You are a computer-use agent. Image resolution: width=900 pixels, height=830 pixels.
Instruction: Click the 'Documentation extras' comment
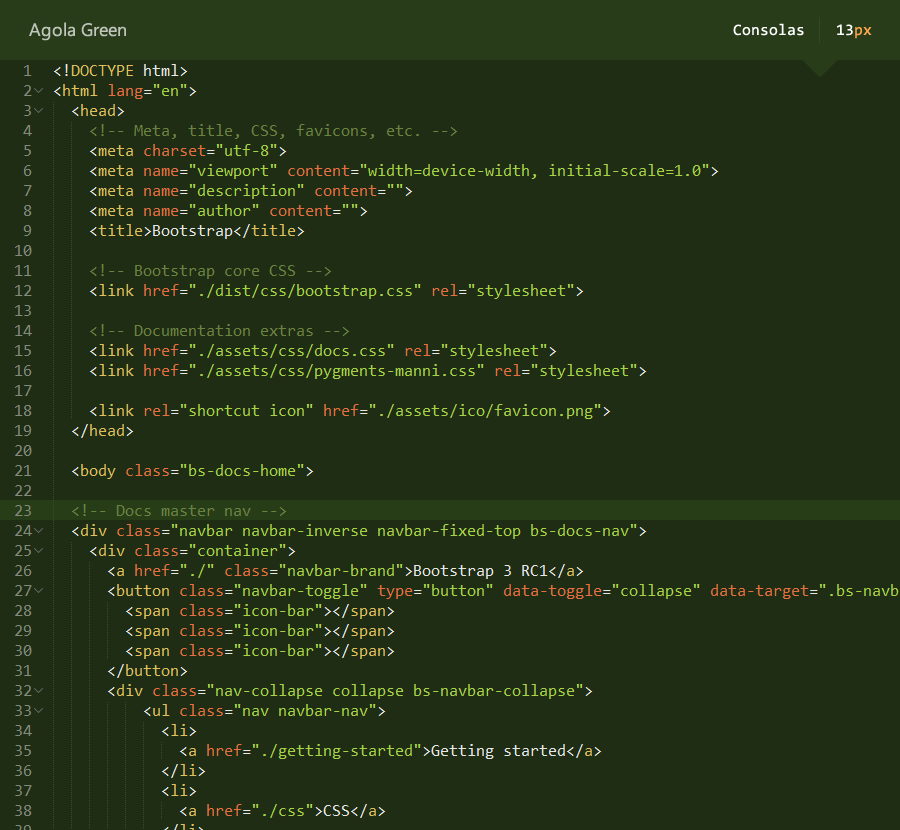219,331
